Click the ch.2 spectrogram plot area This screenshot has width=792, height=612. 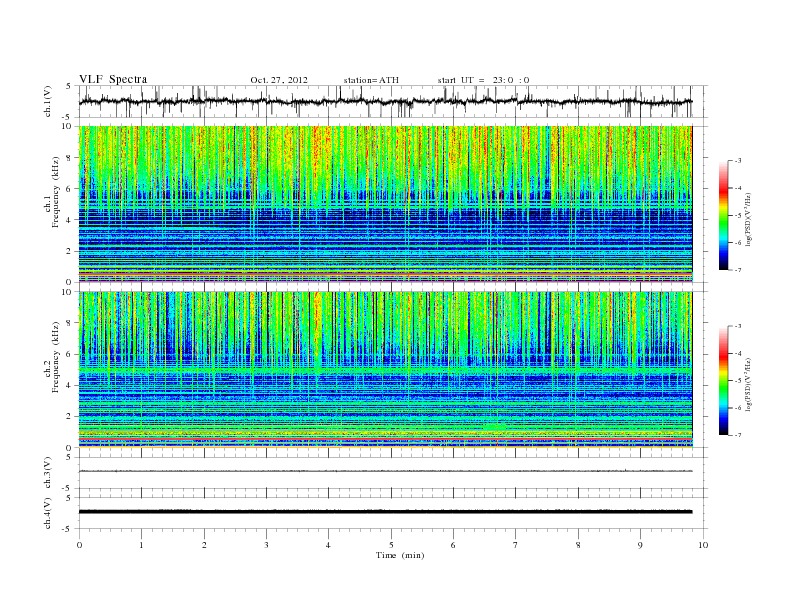coord(385,370)
